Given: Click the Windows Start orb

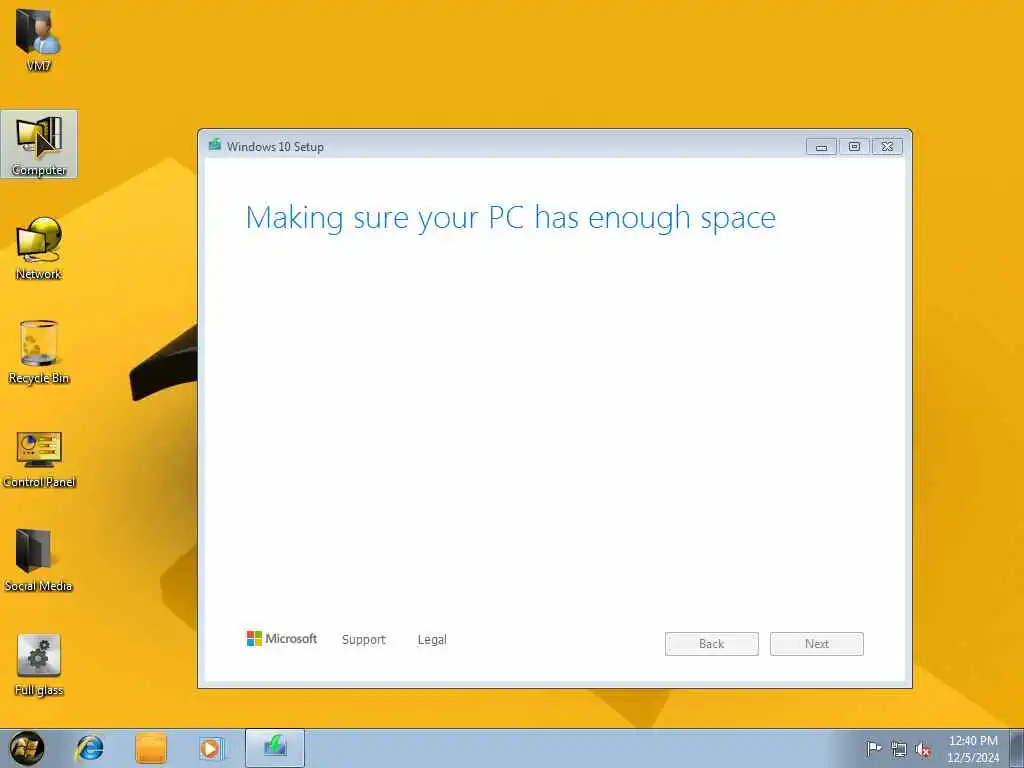Looking at the screenshot, I should pyautogui.click(x=27, y=748).
